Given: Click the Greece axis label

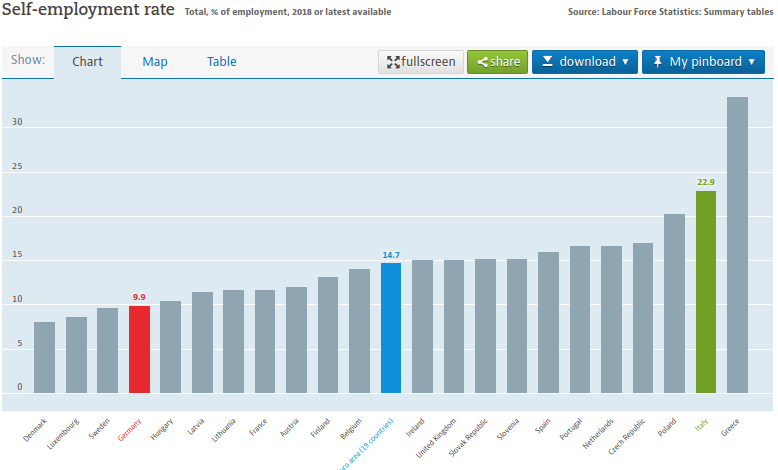Looking at the screenshot, I should point(730,427).
